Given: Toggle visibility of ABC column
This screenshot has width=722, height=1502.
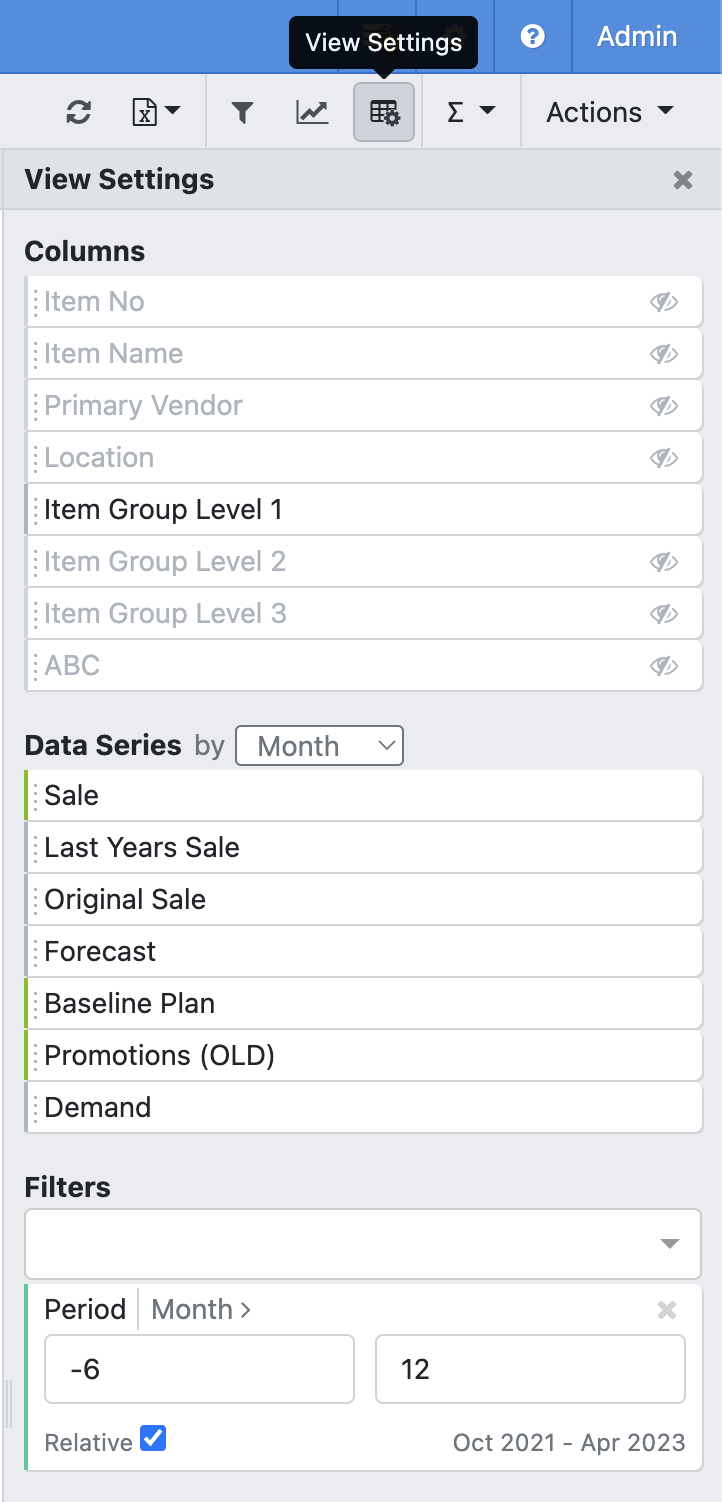Looking at the screenshot, I should pyautogui.click(x=664, y=666).
